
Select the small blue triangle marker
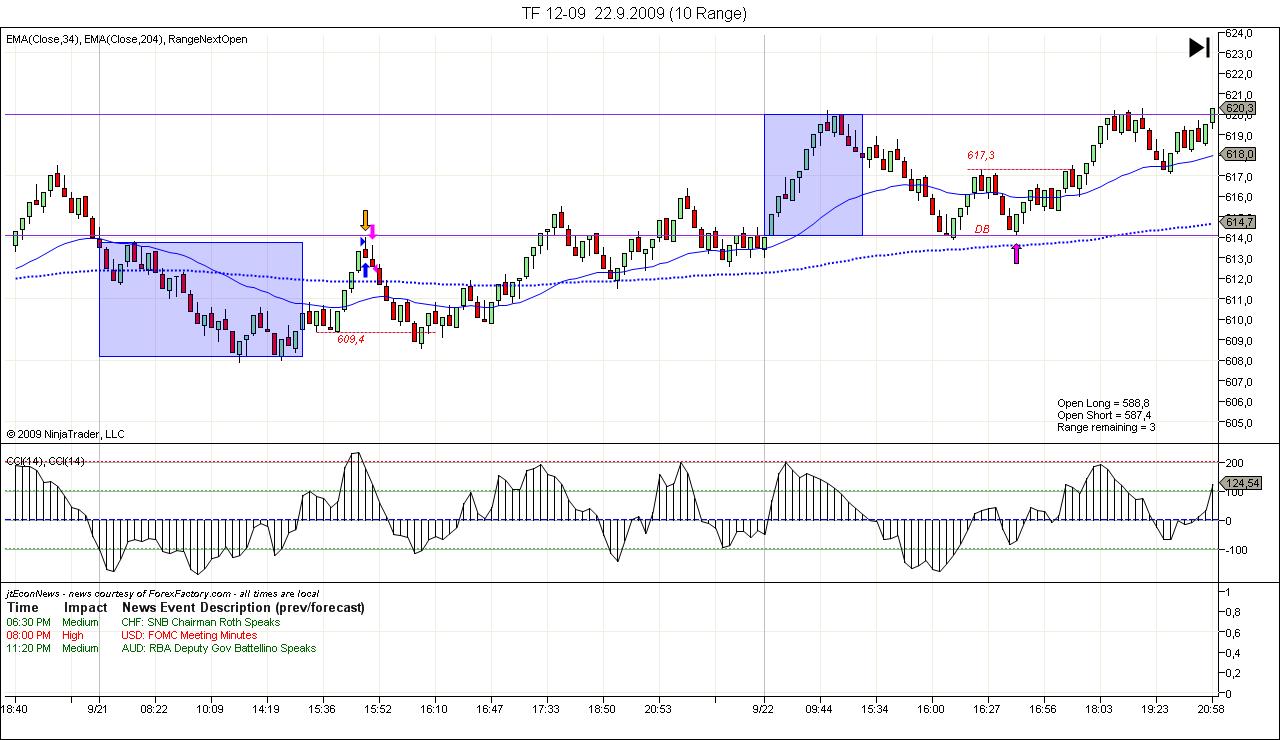[x=362, y=241]
